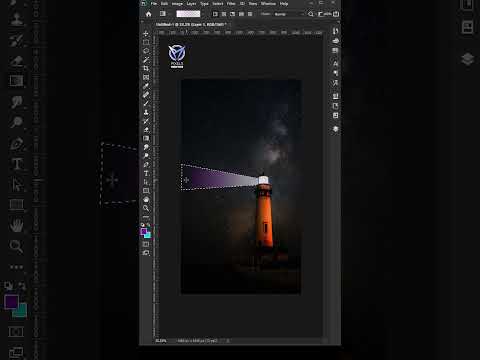480x360 pixels.
Task: Choose Radial gradient type
Action: click(224, 14)
